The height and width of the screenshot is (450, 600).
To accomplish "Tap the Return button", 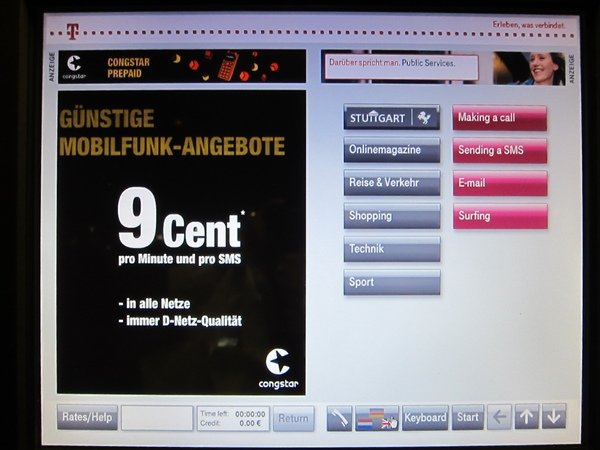I will point(293,419).
